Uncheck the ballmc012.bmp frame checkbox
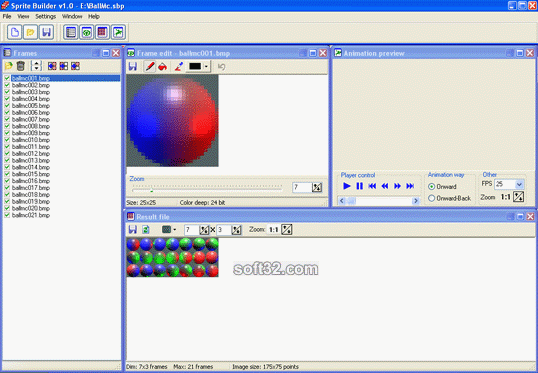 pos(7,153)
